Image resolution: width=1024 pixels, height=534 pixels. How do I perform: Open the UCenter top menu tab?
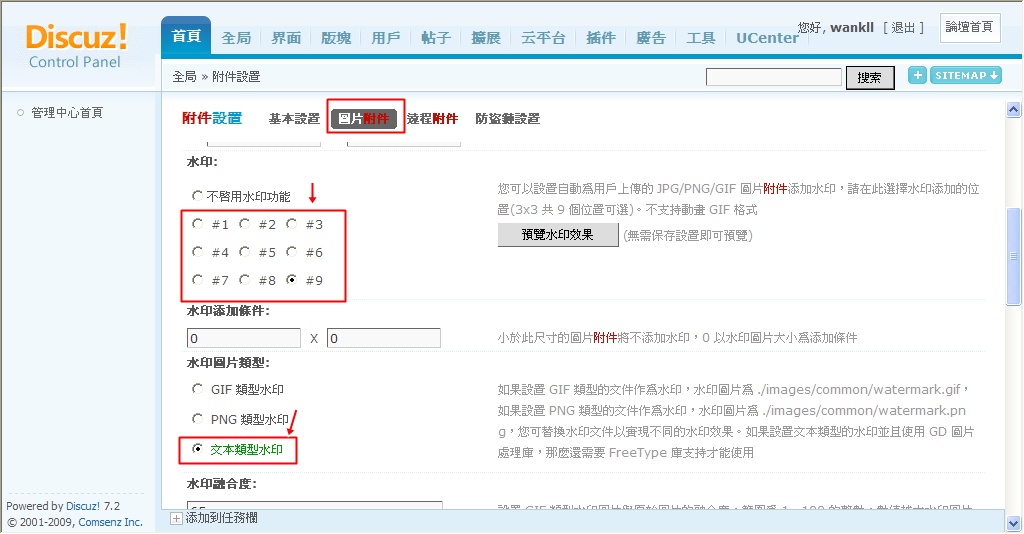(767, 38)
